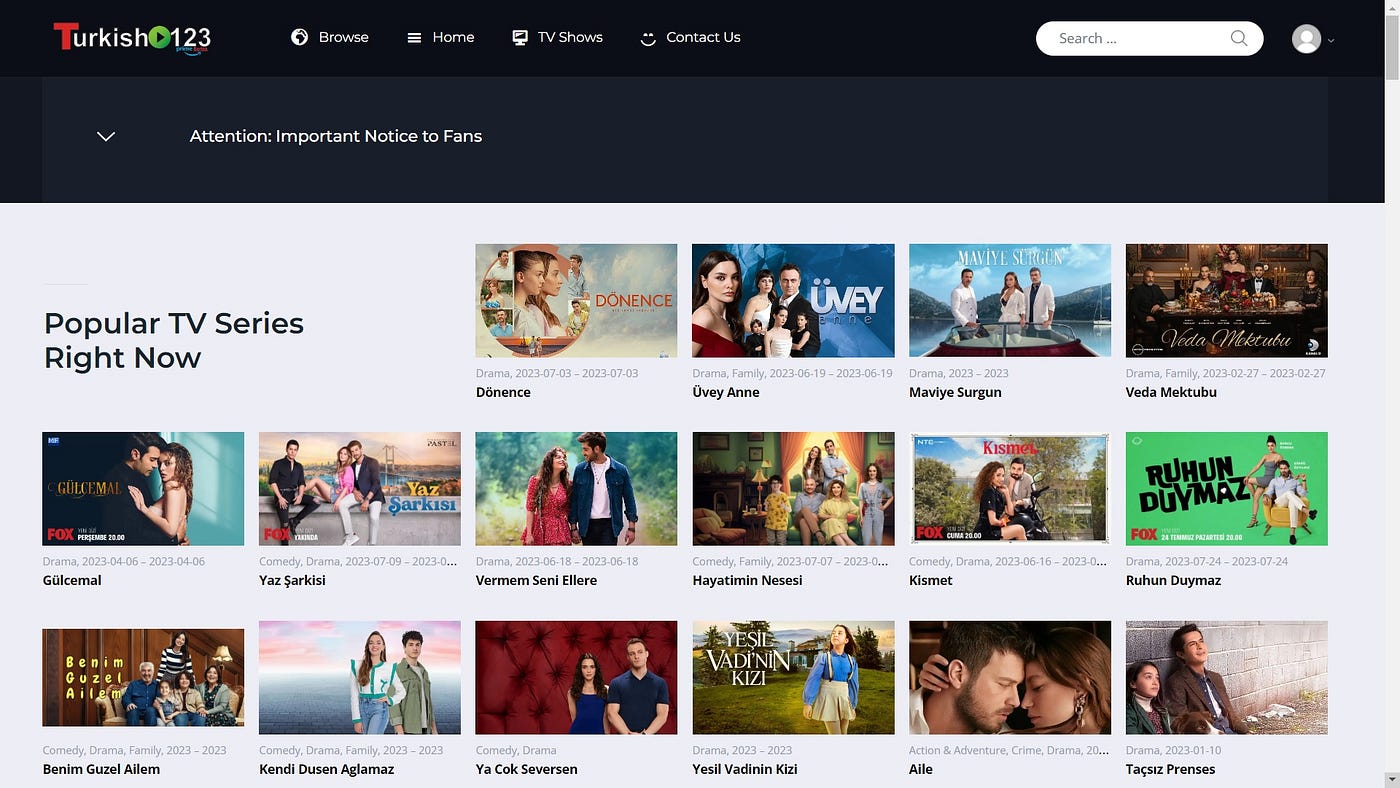The height and width of the screenshot is (788, 1400).
Task: Open the Üvey Anne poster thumbnail
Action: click(x=793, y=300)
